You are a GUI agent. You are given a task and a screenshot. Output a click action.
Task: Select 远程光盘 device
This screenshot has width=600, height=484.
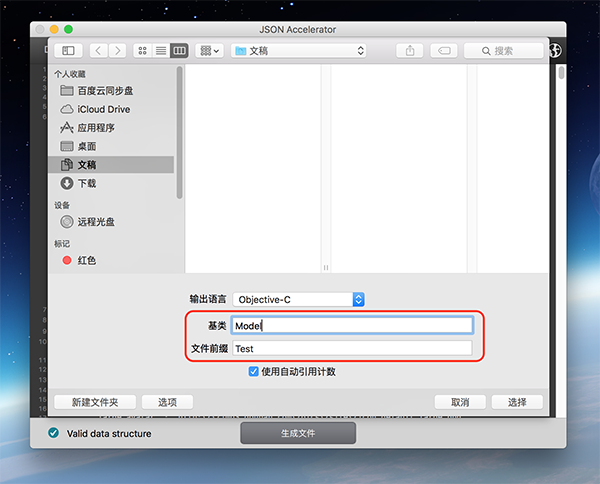click(111, 222)
